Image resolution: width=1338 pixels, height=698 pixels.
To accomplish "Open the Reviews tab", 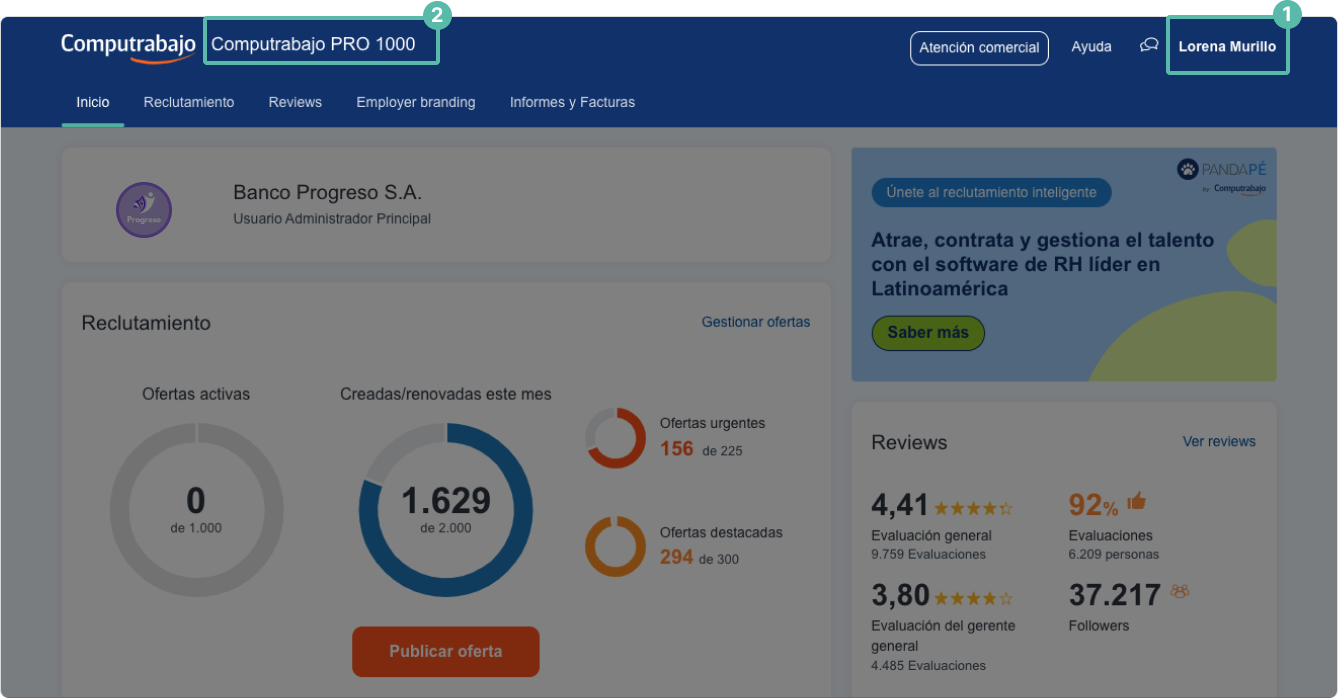I will [x=295, y=102].
